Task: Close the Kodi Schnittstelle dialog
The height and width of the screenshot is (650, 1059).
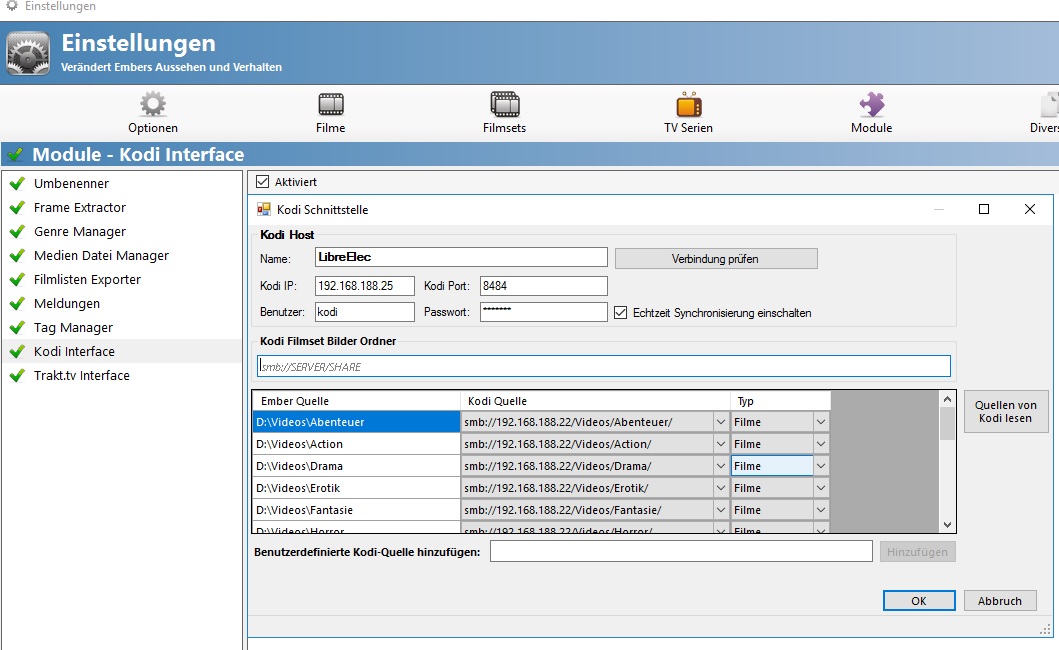Action: click(1030, 209)
